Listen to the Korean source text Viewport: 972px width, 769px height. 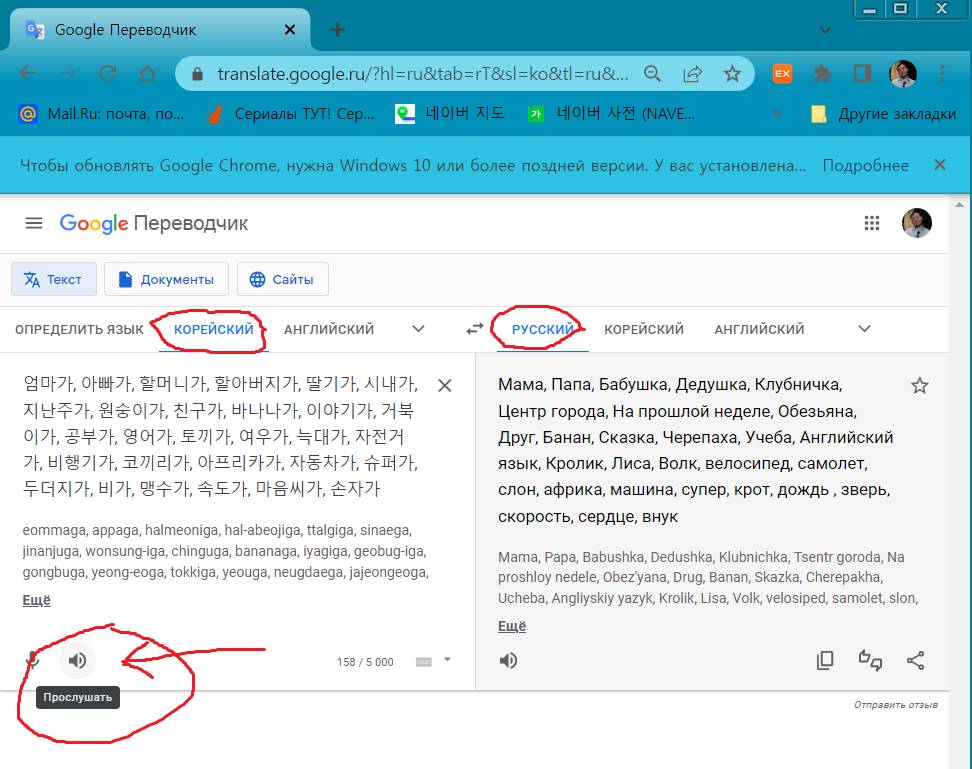[x=77, y=660]
